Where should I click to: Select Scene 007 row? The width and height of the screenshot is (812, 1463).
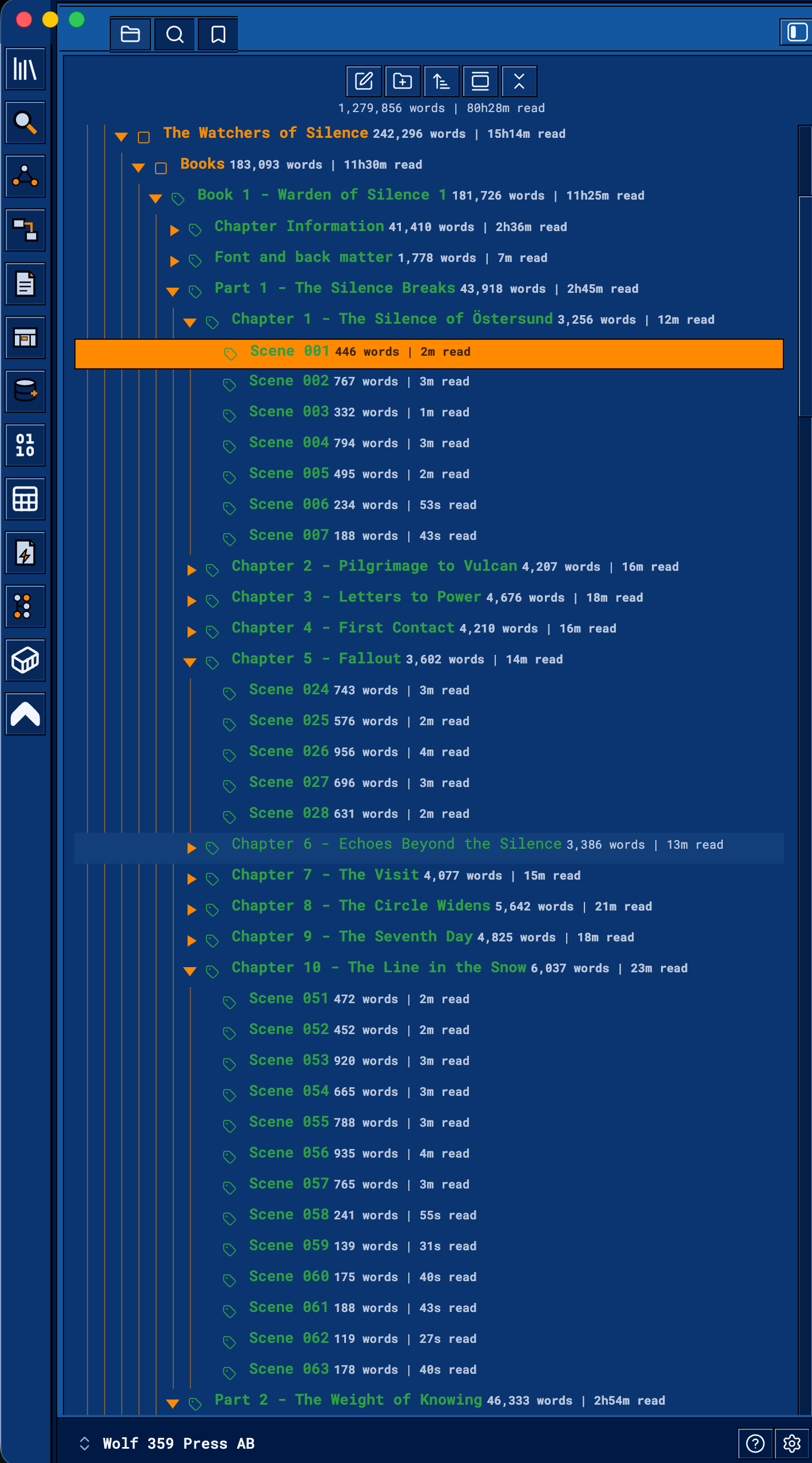(x=429, y=536)
